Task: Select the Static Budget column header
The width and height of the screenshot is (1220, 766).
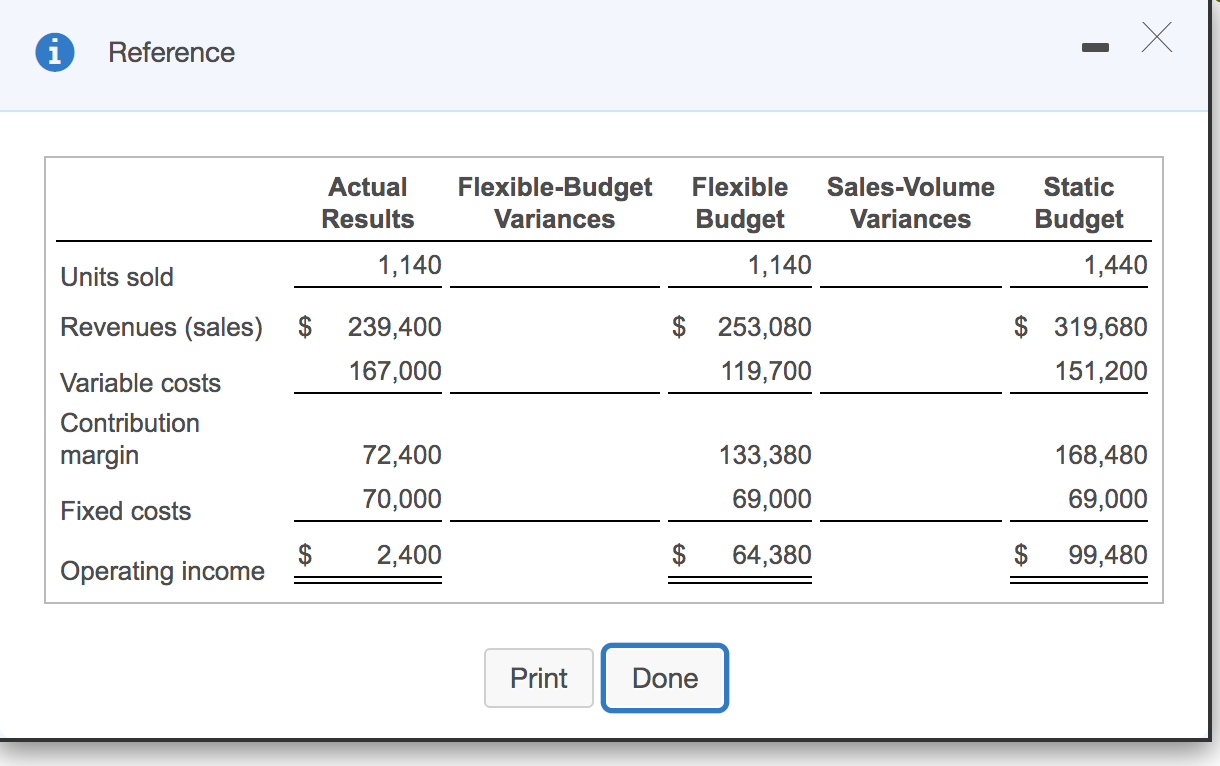Action: (x=1078, y=203)
